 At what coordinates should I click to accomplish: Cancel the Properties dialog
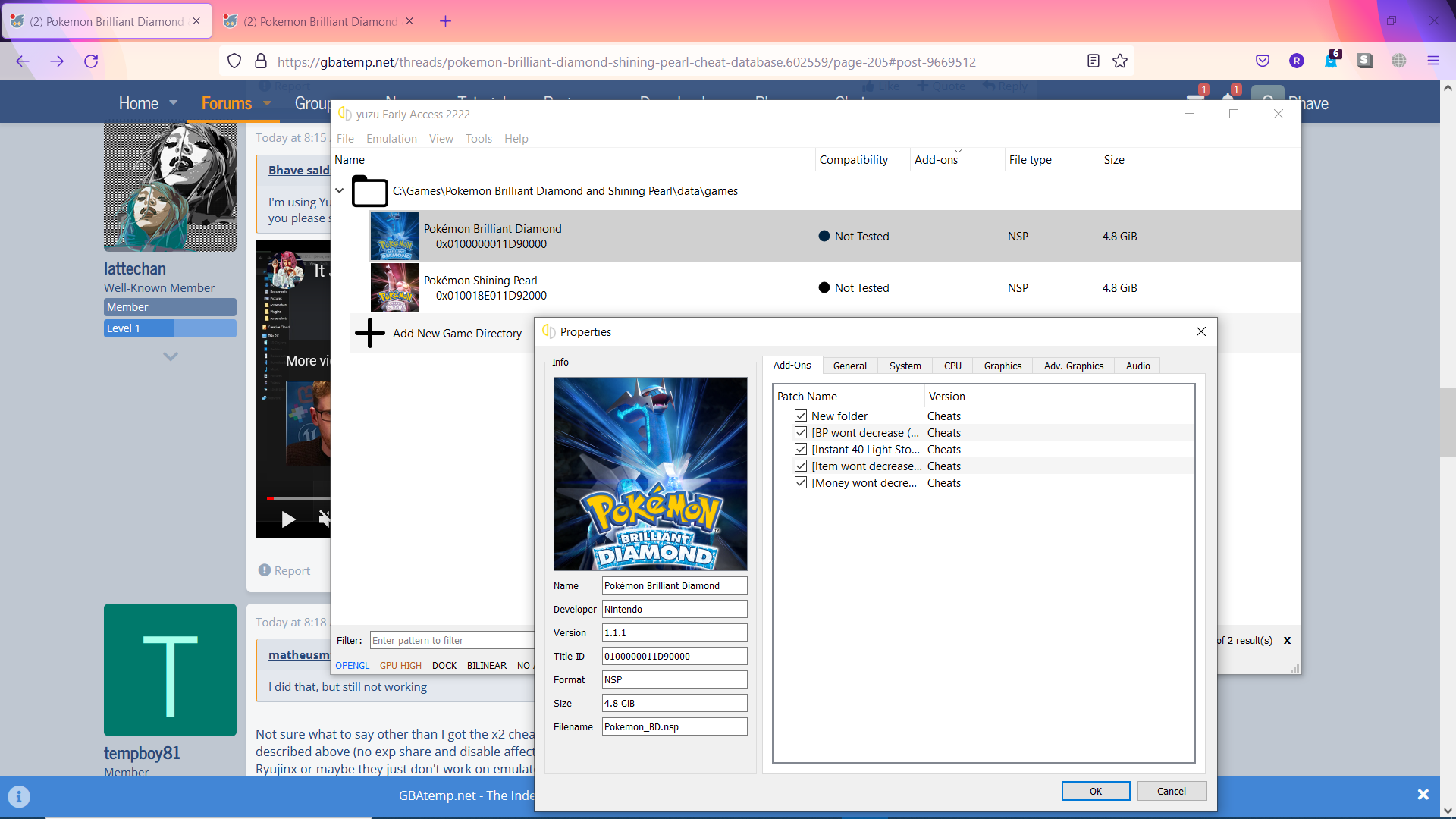(x=1171, y=791)
